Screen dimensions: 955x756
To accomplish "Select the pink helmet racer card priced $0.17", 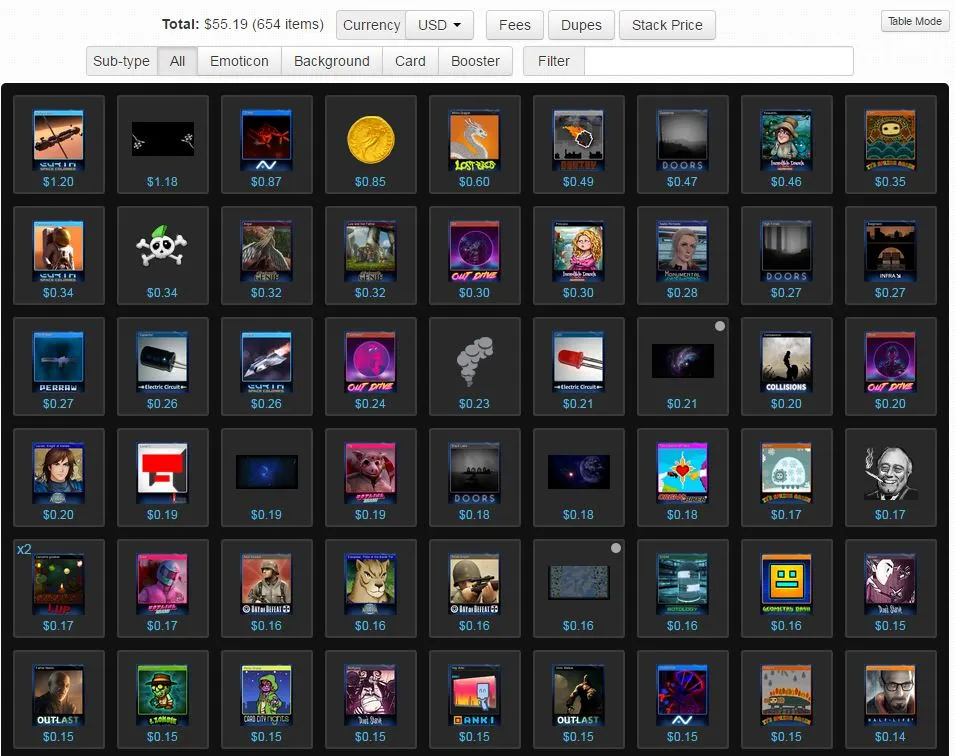I will coord(163,588).
